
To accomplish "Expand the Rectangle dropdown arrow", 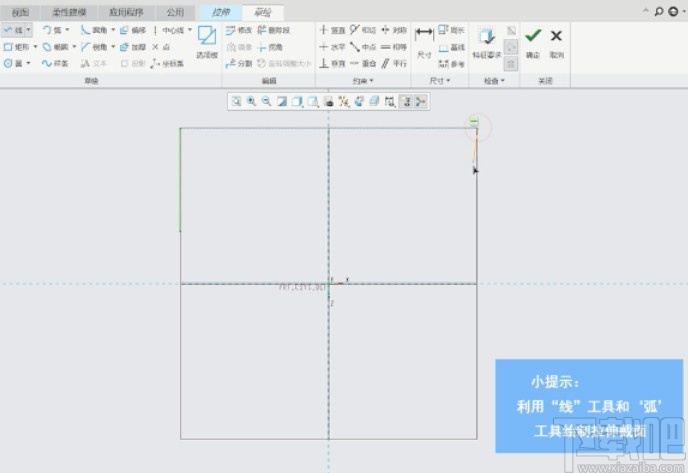I will 35,47.
